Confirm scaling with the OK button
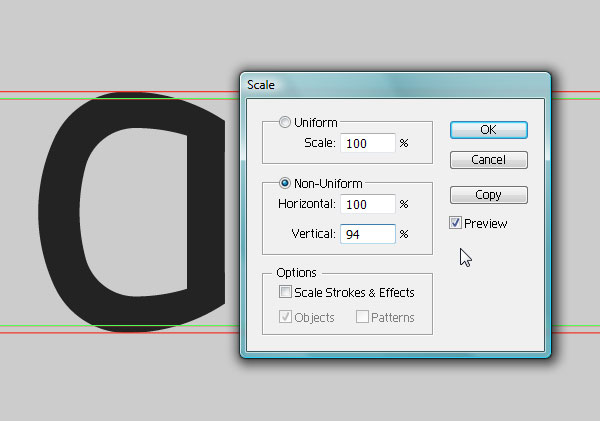Viewport: 600px width, 421px height. [489, 130]
